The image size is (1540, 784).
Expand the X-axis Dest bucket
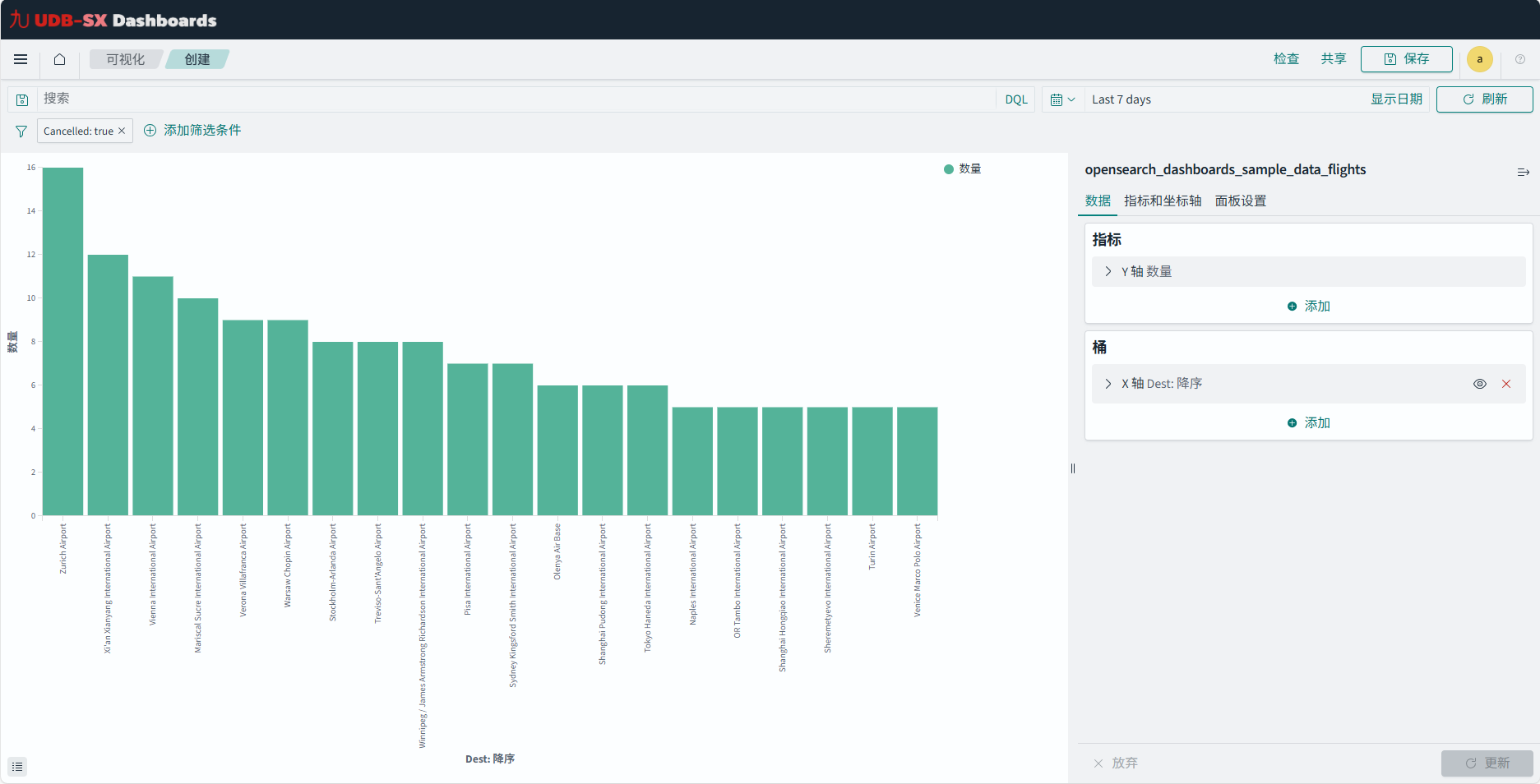pos(1108,384)
